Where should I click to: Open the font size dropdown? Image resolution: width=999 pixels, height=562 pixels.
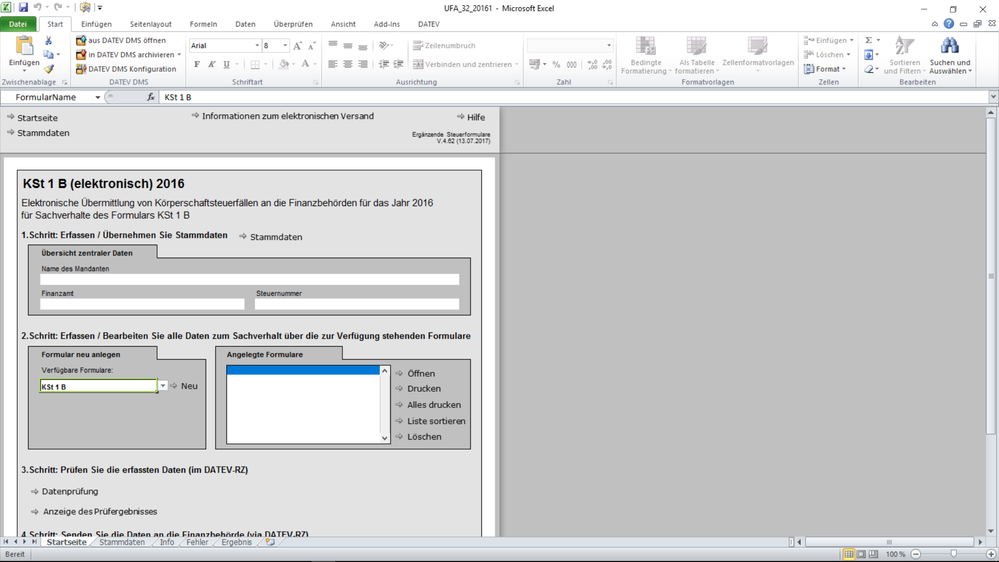(285, 45)
